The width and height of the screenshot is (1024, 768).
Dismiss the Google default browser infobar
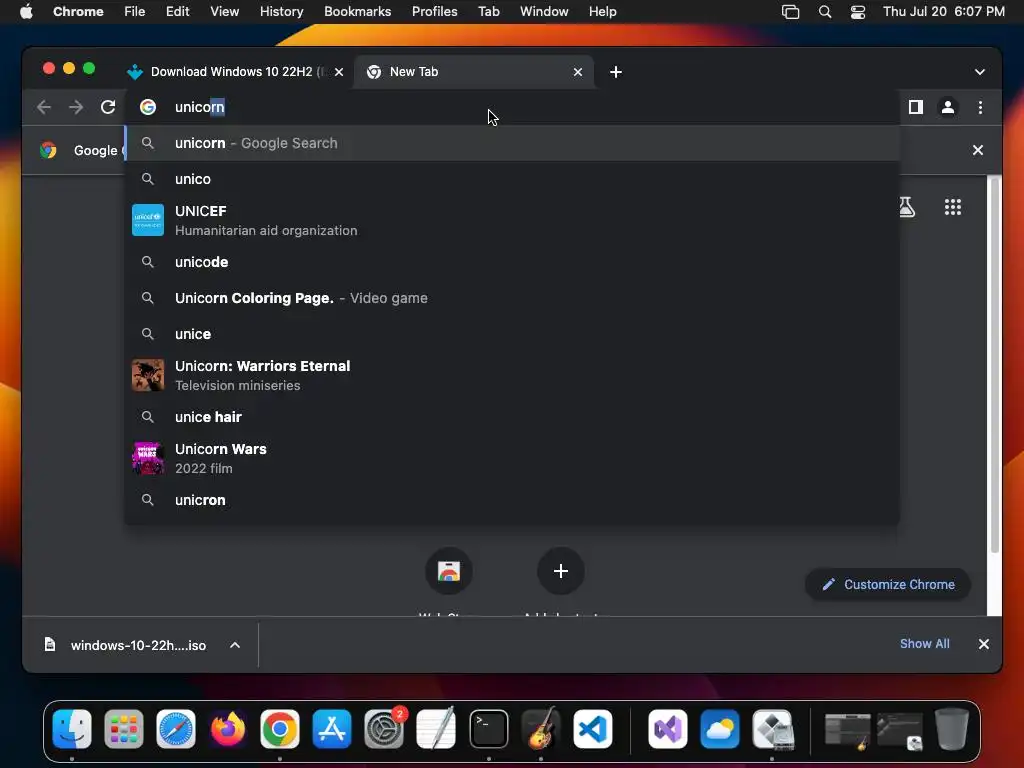tap(978, 150)
